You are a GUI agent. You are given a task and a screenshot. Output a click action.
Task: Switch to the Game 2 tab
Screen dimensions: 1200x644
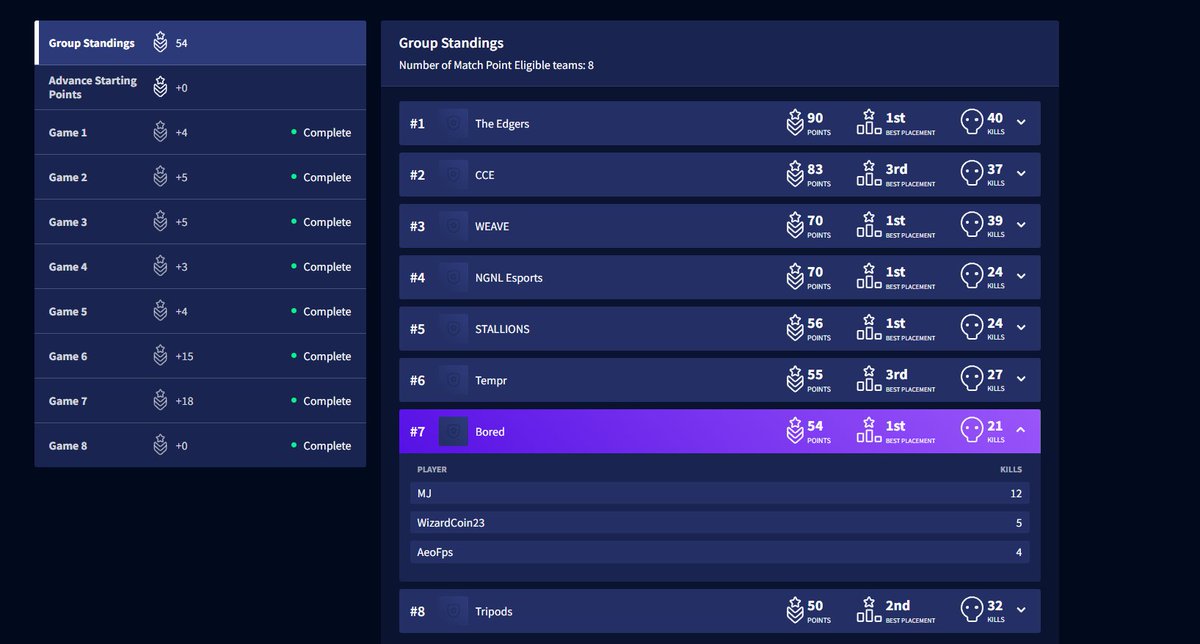200,177
